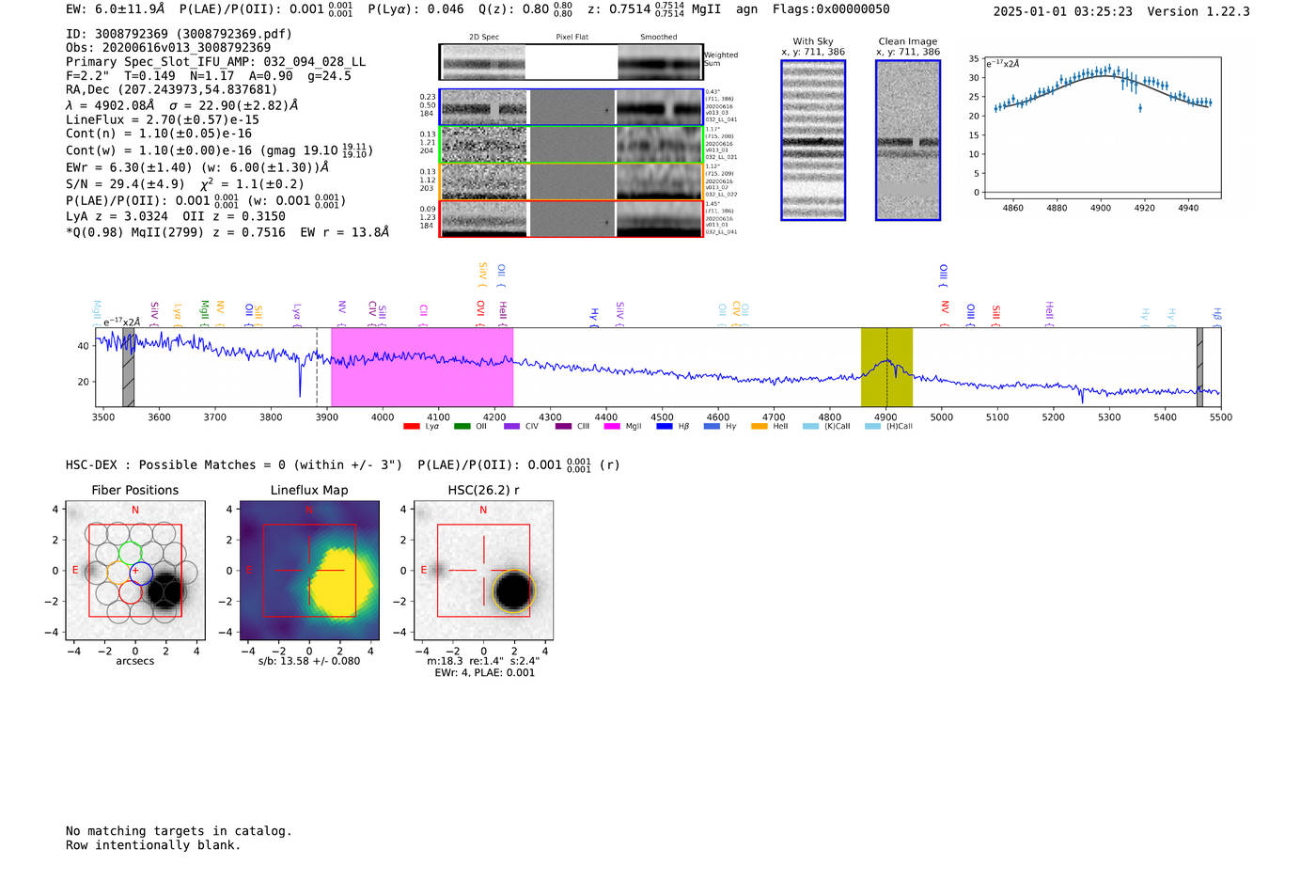Click the EW: 6.0±11.9Å header value
The image size is (1316, 896).
pos(115,8)
